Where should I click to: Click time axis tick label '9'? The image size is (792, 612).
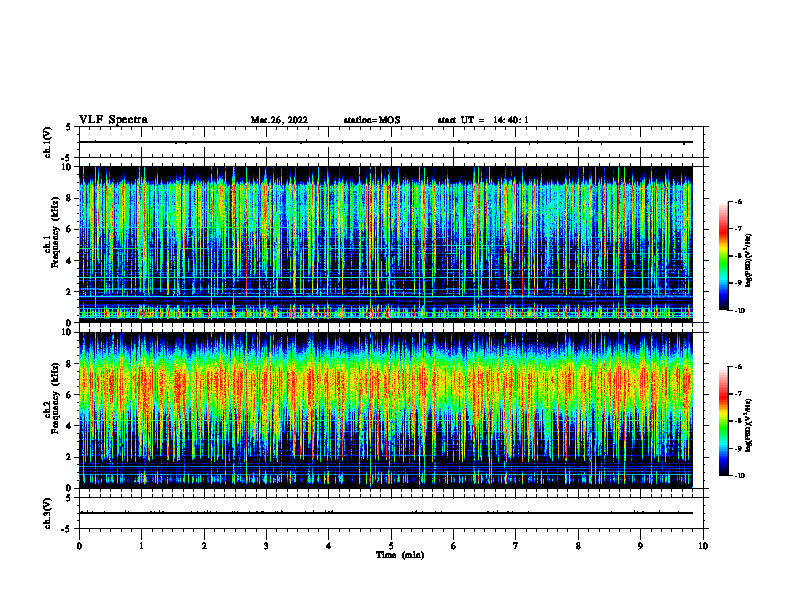(x=640, y=546)
